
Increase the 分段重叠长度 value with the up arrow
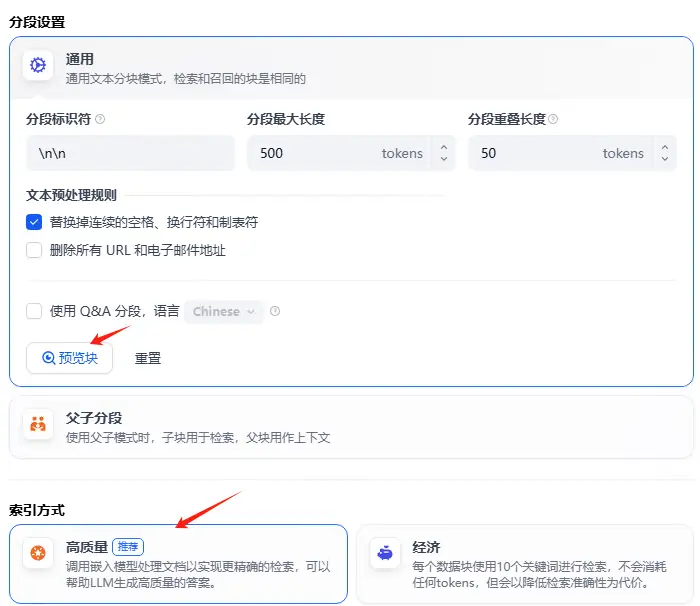[x=665, y=147]
